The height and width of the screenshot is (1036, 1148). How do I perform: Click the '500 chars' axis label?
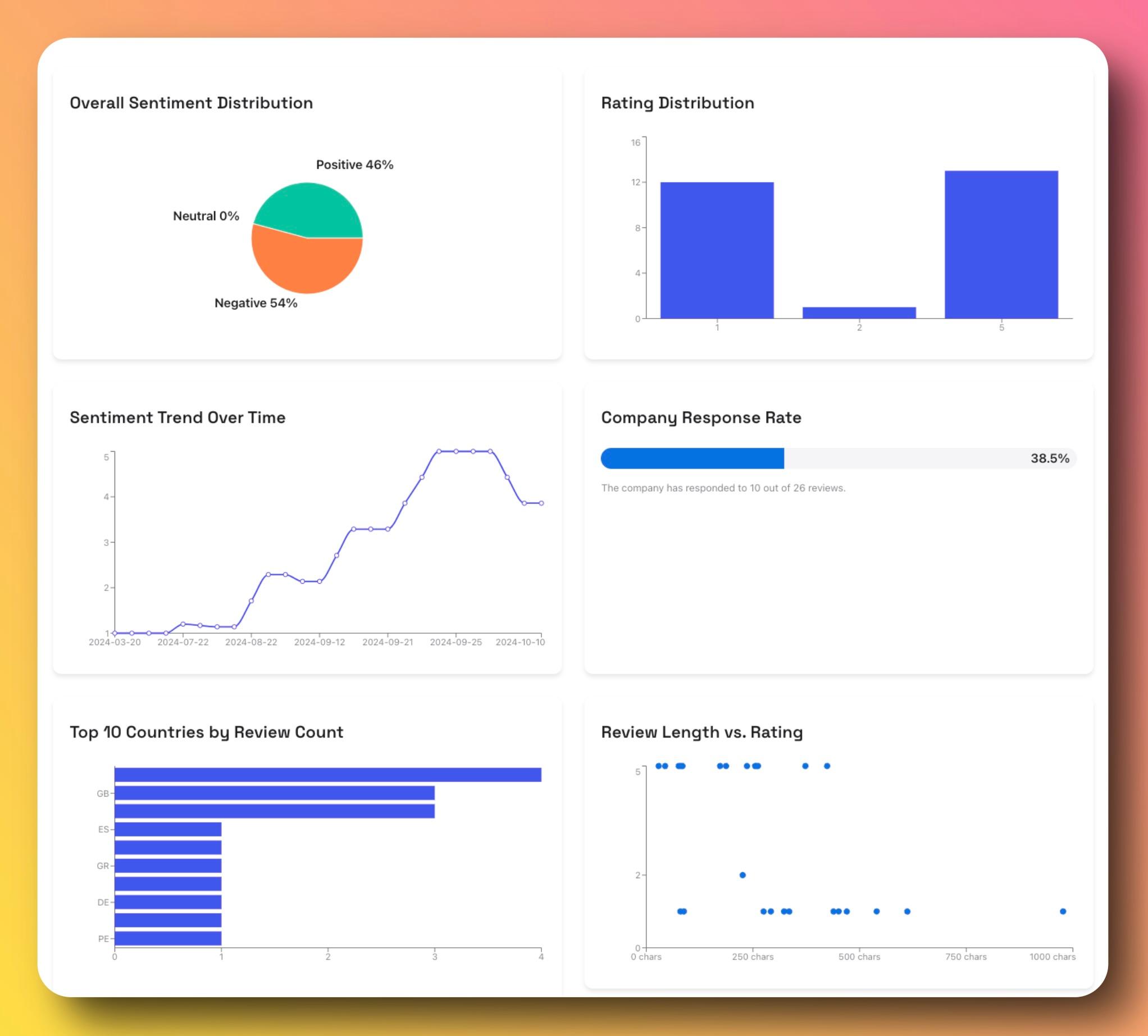[x=859, y=957]
